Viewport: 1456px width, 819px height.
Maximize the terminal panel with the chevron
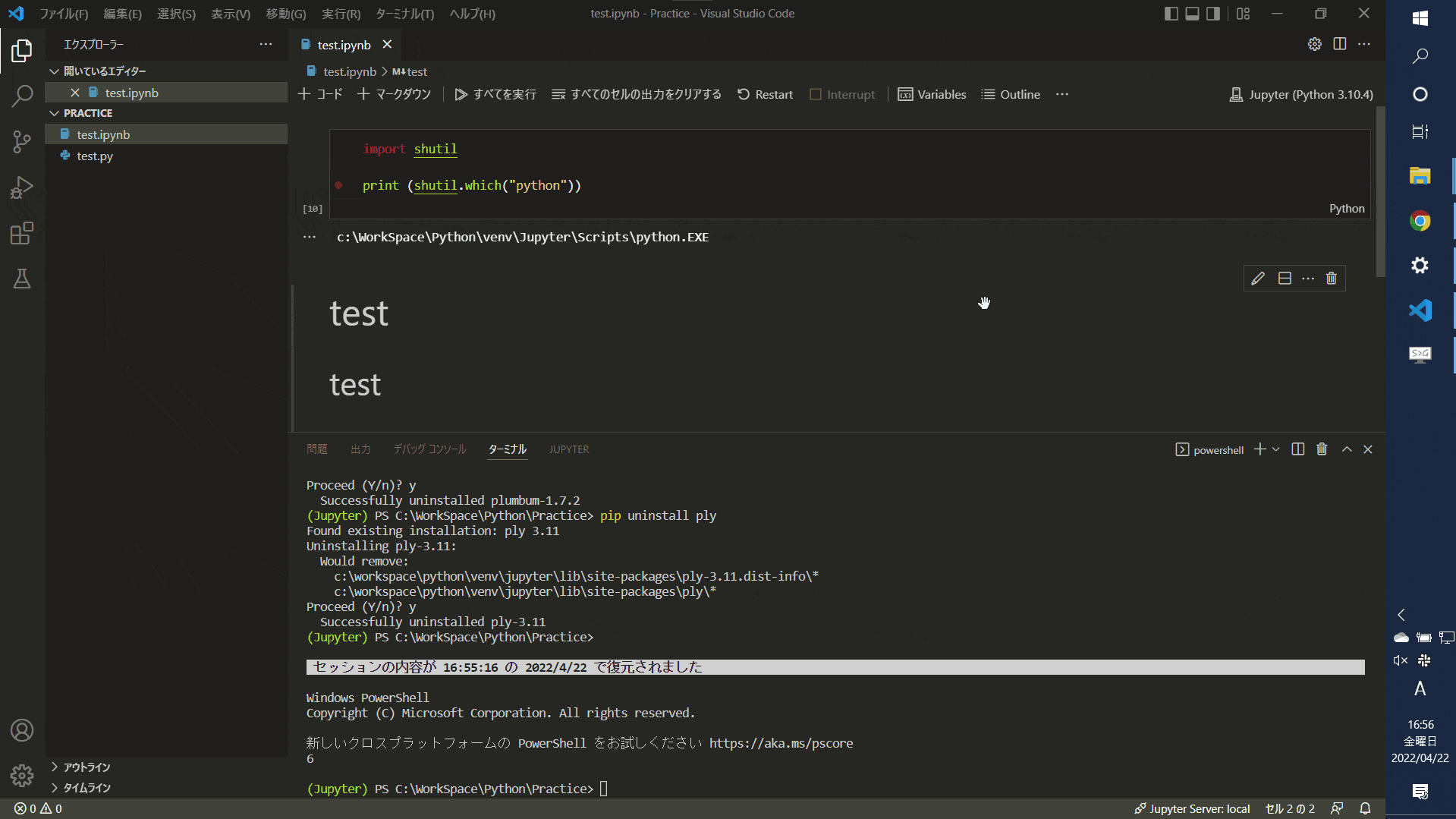pyautogui.click(x=1347, y=449)
